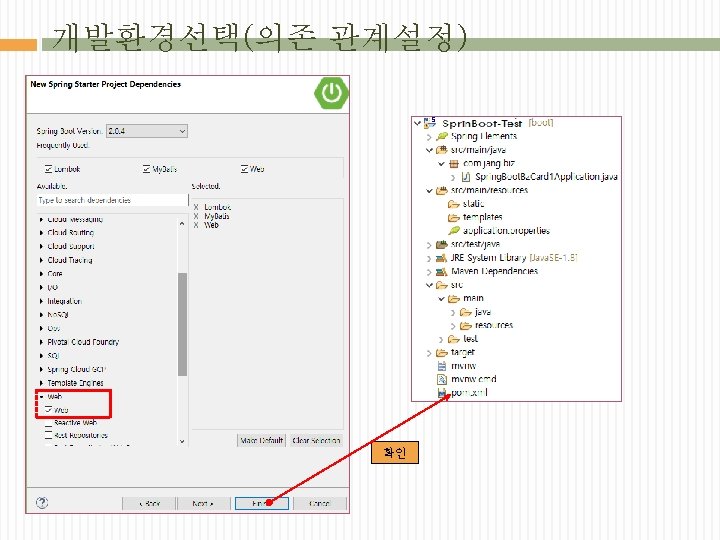
Task: Select the target folder icon
Action: pyautogui.click(x=442, y=353)
